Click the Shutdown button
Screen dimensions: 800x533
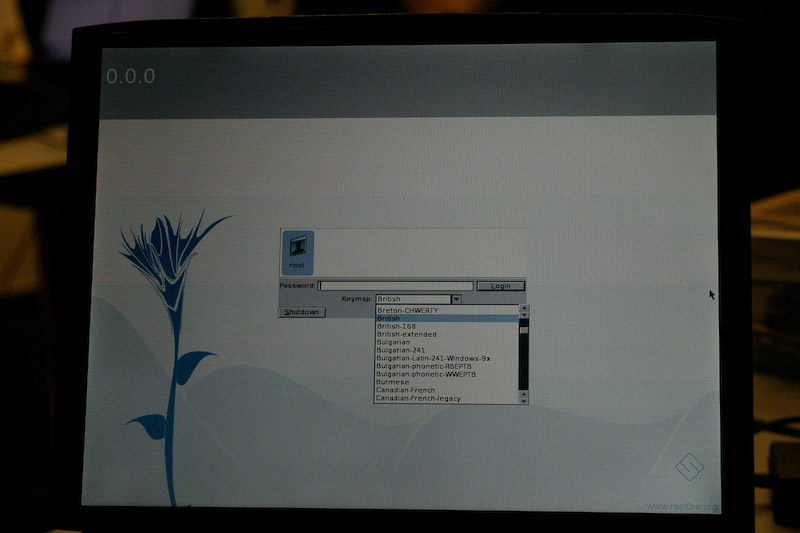click(x=301, y=312)
